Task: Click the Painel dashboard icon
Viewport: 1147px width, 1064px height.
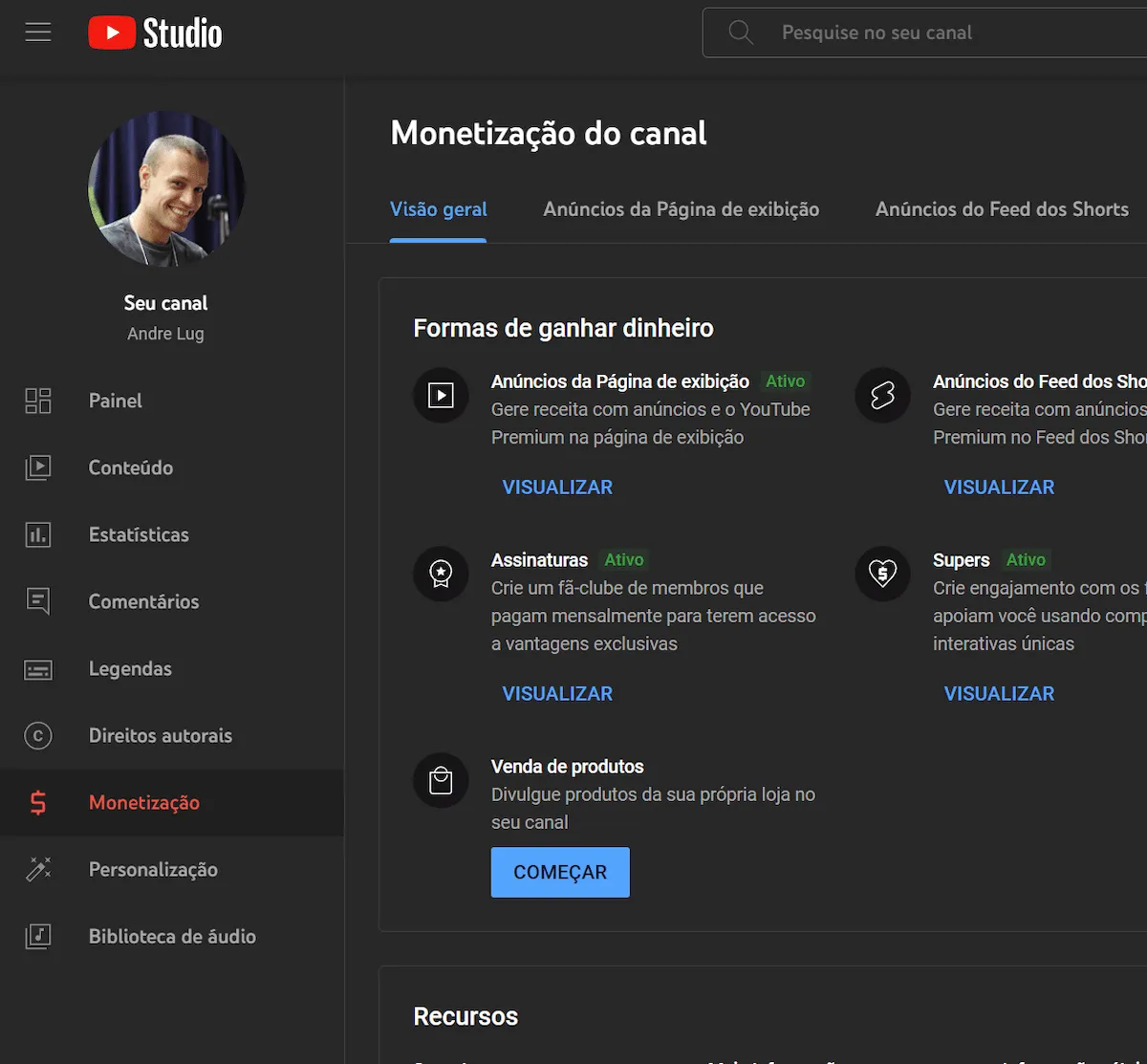Action: click(x=38, y=401)
